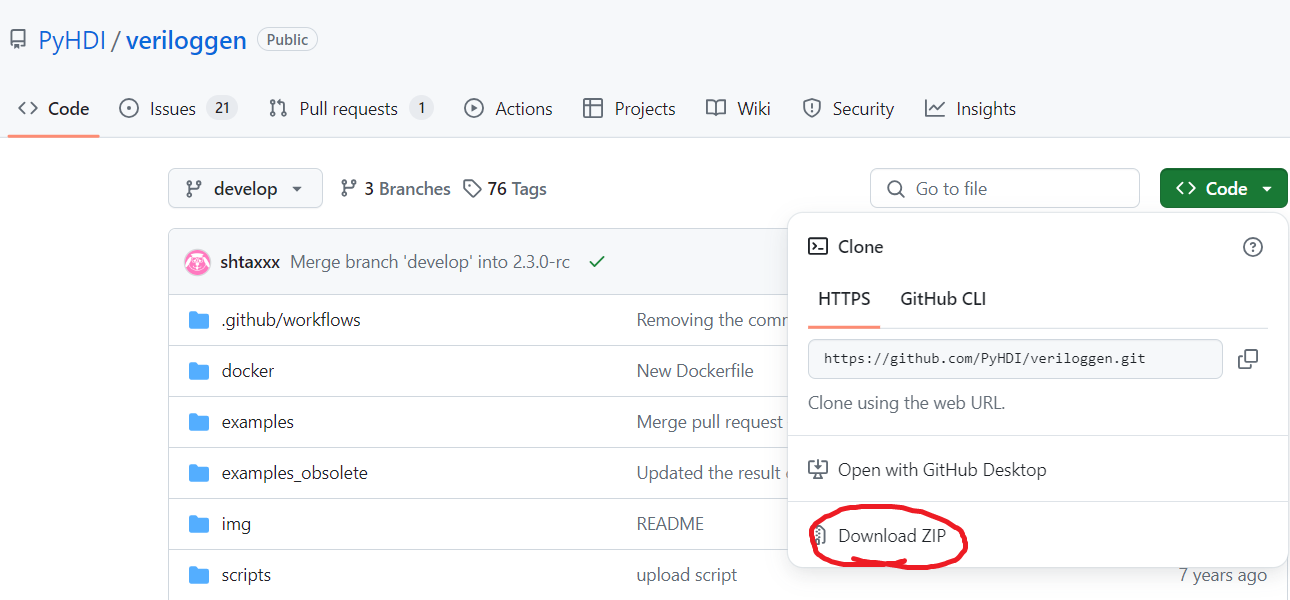Screen dimensions: 1290x600
Task: Click the Issues count badge 21
Action: tap(222, 108)
